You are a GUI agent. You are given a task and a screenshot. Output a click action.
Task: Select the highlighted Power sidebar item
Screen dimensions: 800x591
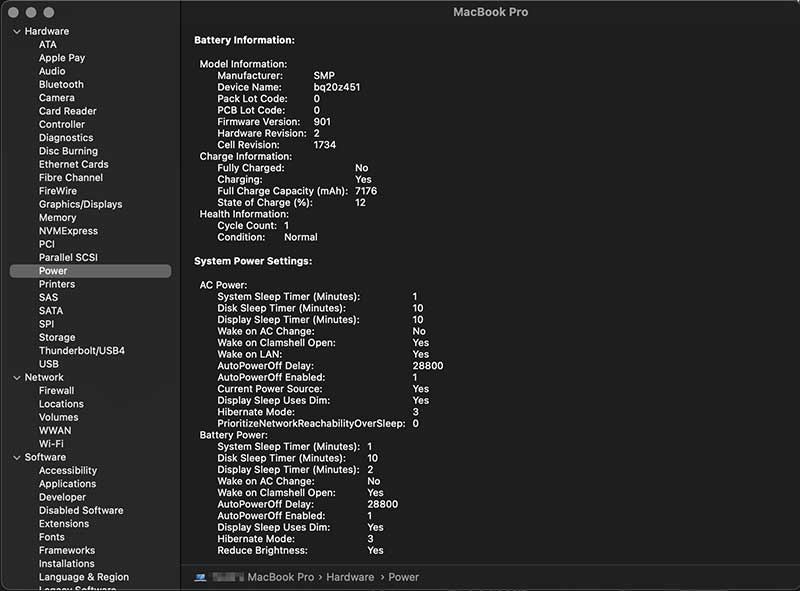[x=53, y=271]
